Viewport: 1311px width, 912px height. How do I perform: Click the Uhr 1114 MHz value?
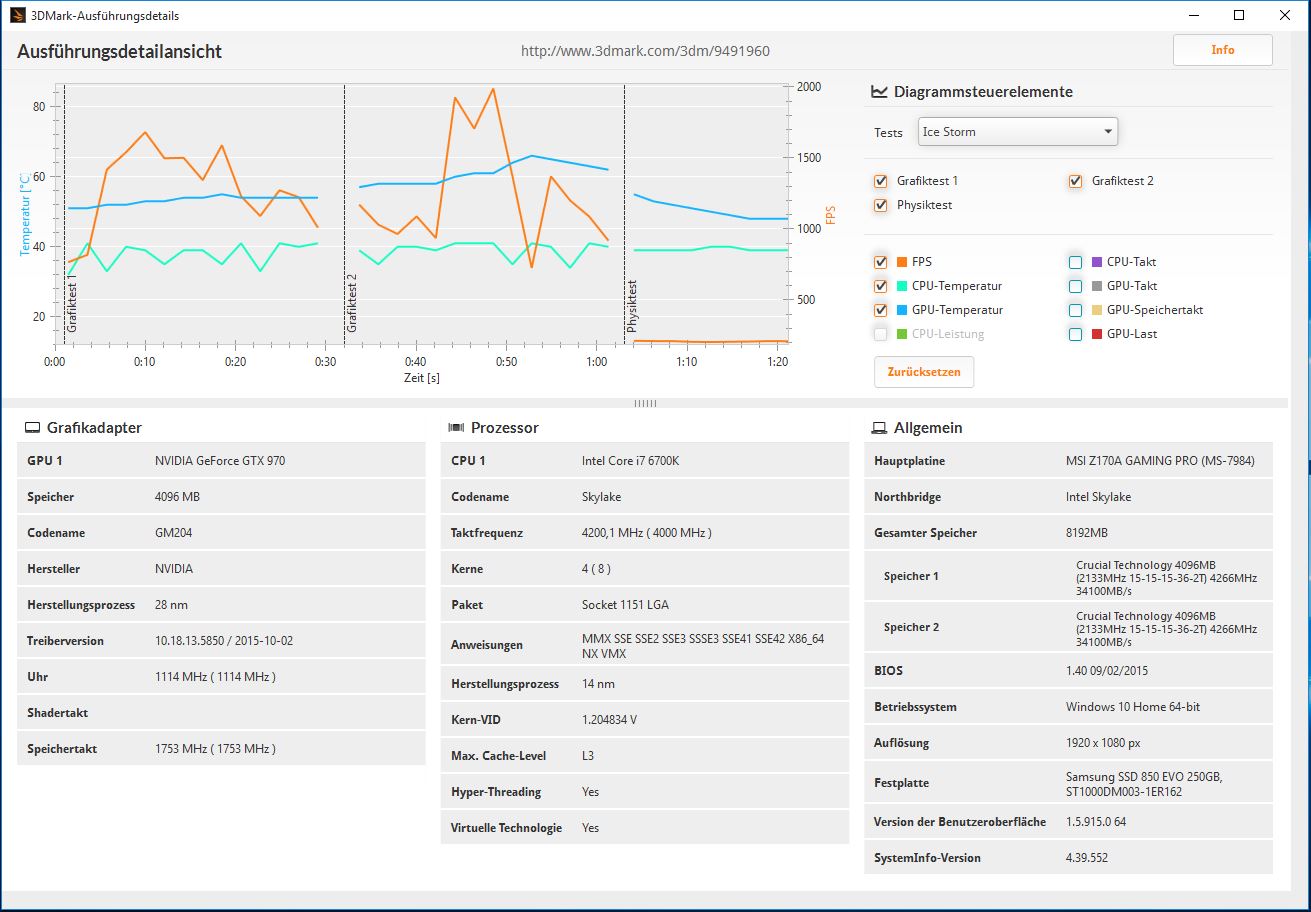pyautogui.click(x=215, y=677)
